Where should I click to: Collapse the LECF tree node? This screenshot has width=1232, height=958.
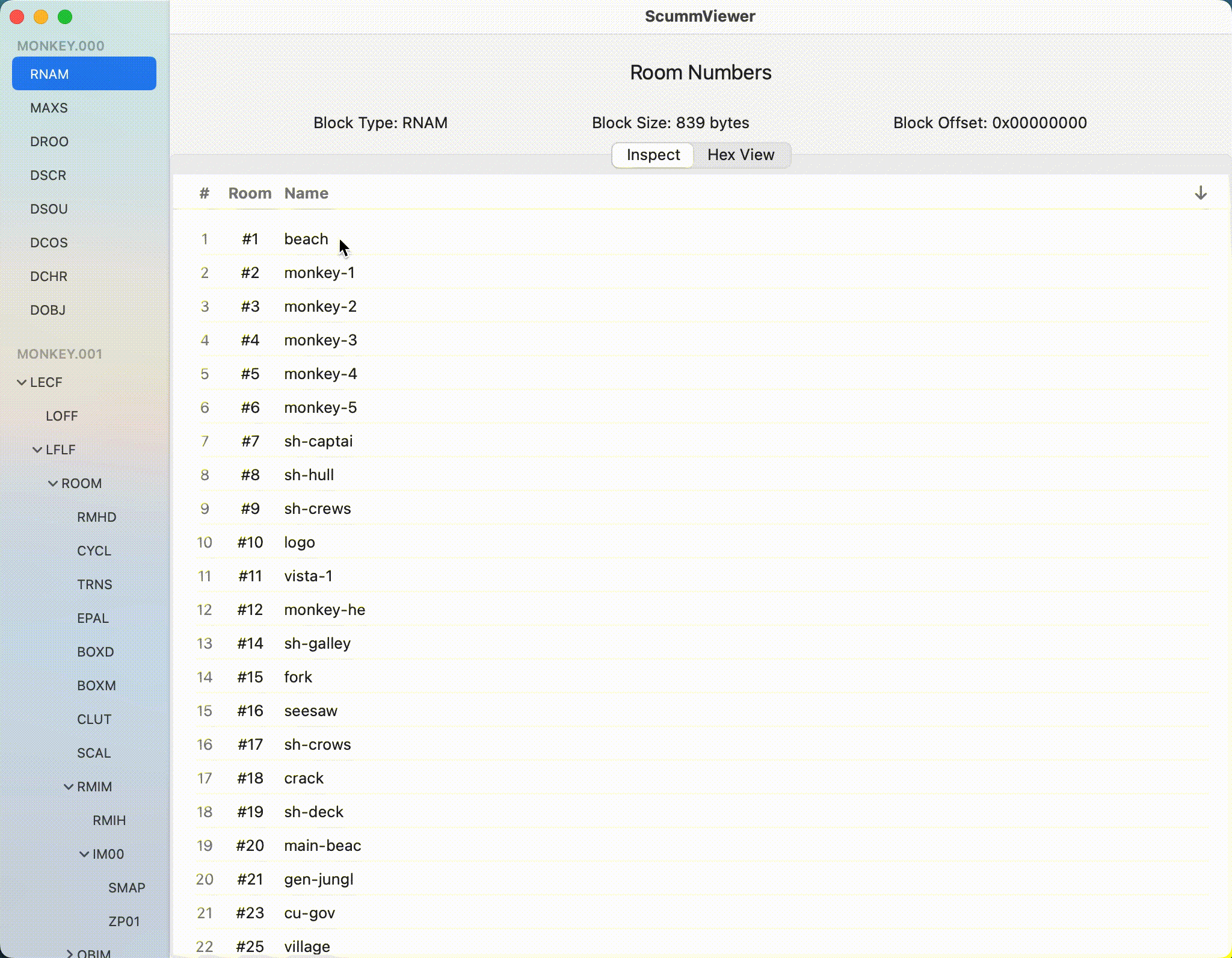(x=22, y=383)
